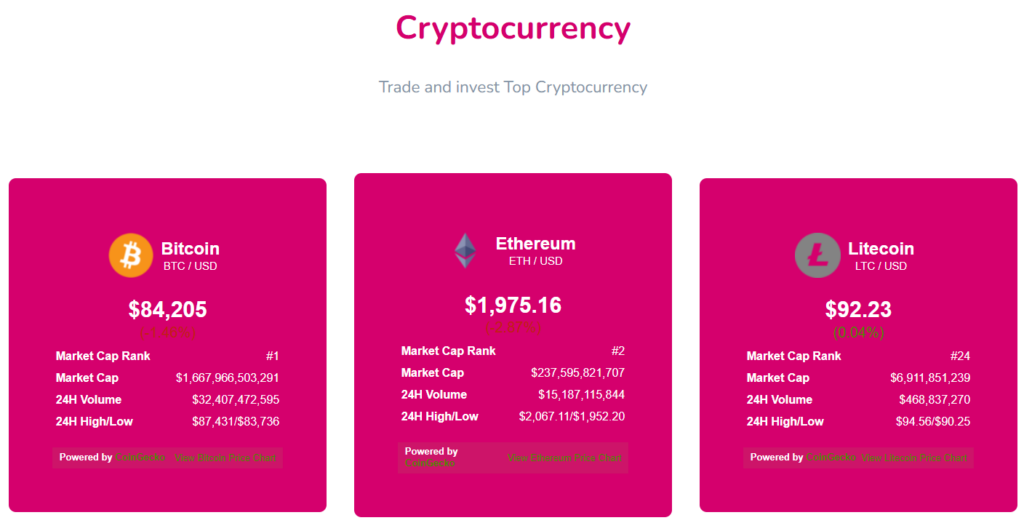Click the Cryptocurrency page heading
Image resolution: width=1024 pixels, height=523 pixels.
[513, 28]
